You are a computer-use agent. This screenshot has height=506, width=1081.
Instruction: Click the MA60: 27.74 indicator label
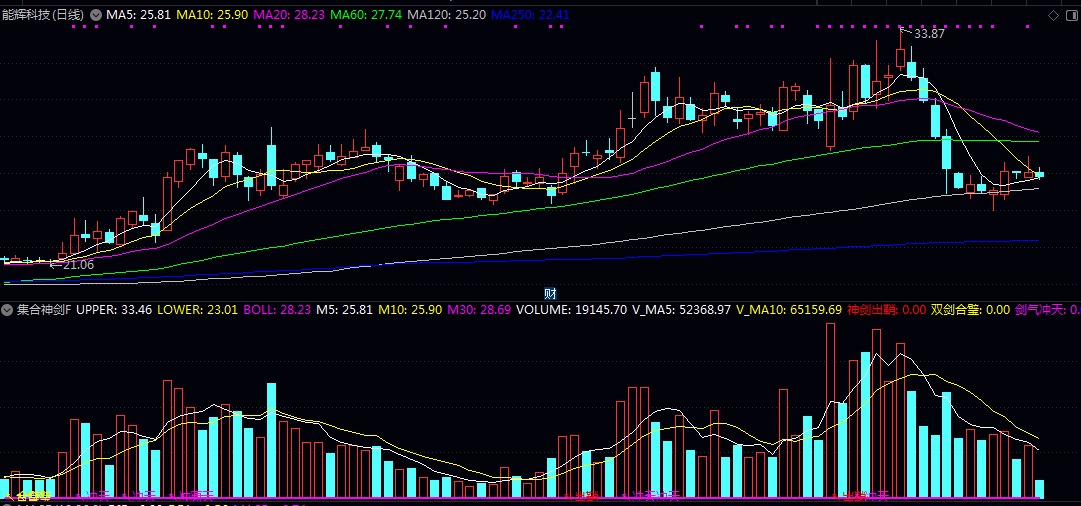point(365,14)
